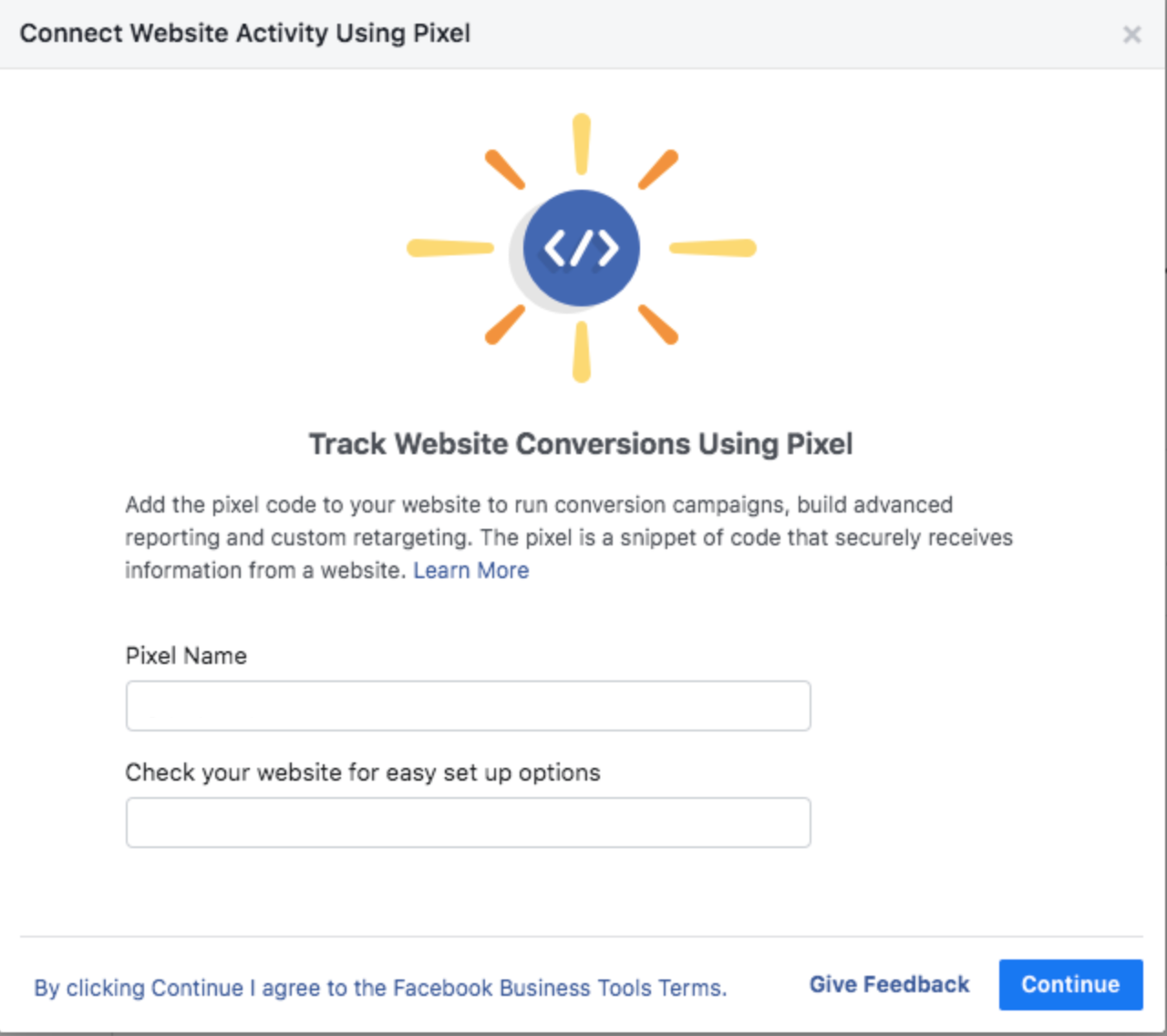Click the website URL input field

tap(468, 823)
